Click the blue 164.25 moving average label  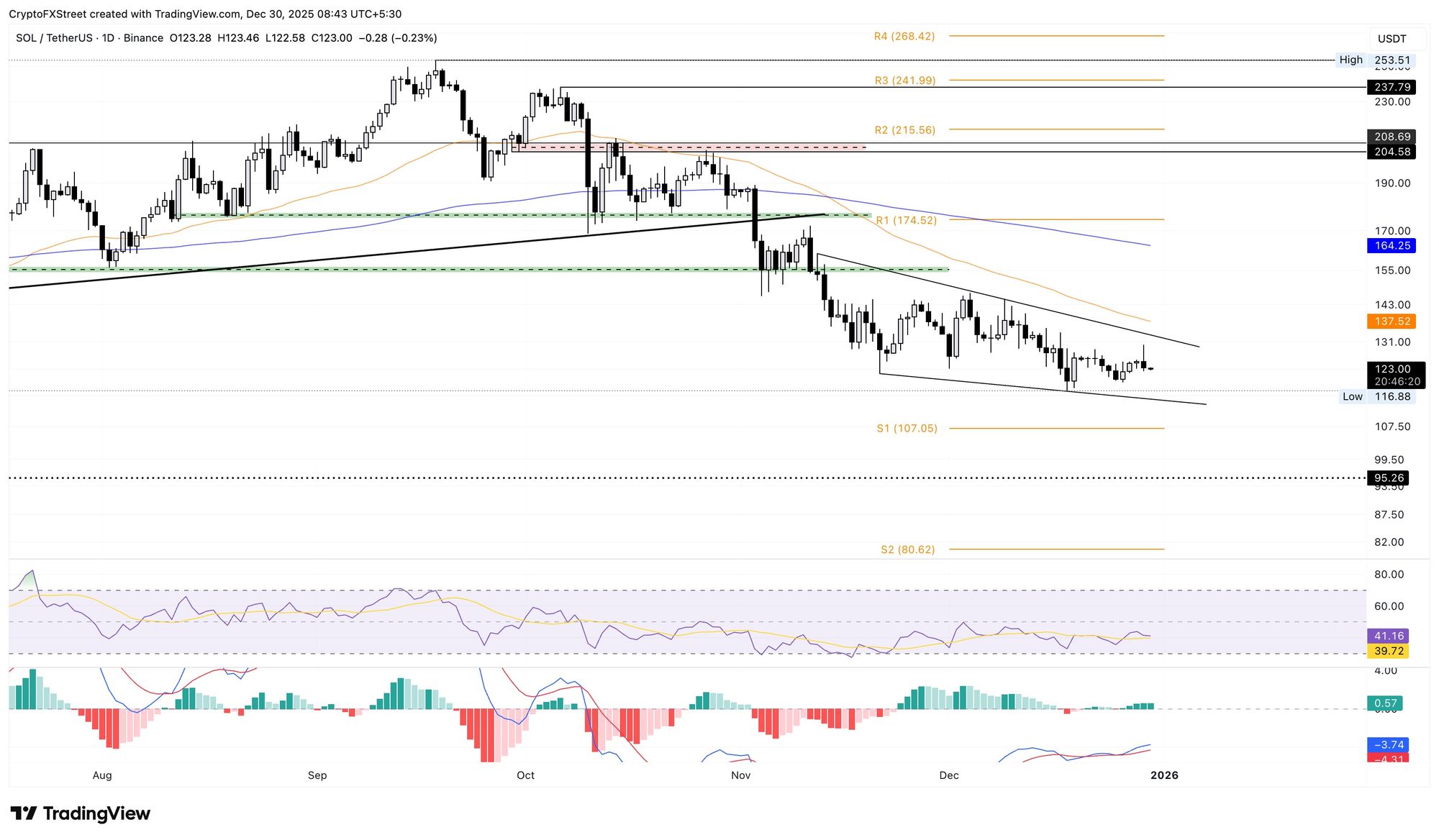click(x=1391, y=246)
